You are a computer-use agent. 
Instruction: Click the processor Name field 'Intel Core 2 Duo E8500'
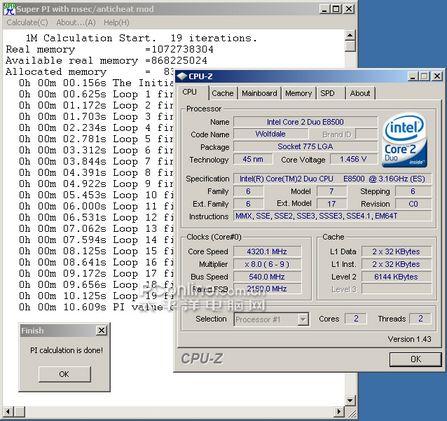pos(305,122)
